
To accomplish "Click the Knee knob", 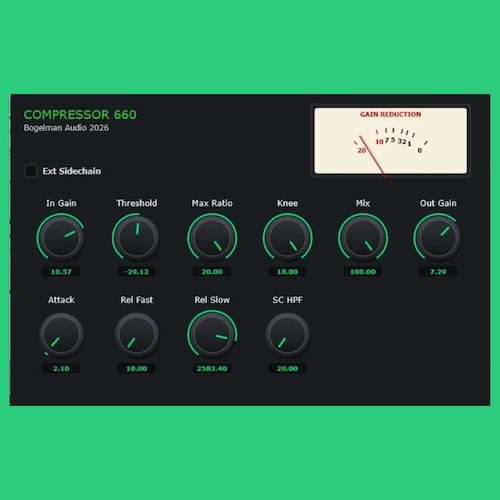I will click(287, 238).
